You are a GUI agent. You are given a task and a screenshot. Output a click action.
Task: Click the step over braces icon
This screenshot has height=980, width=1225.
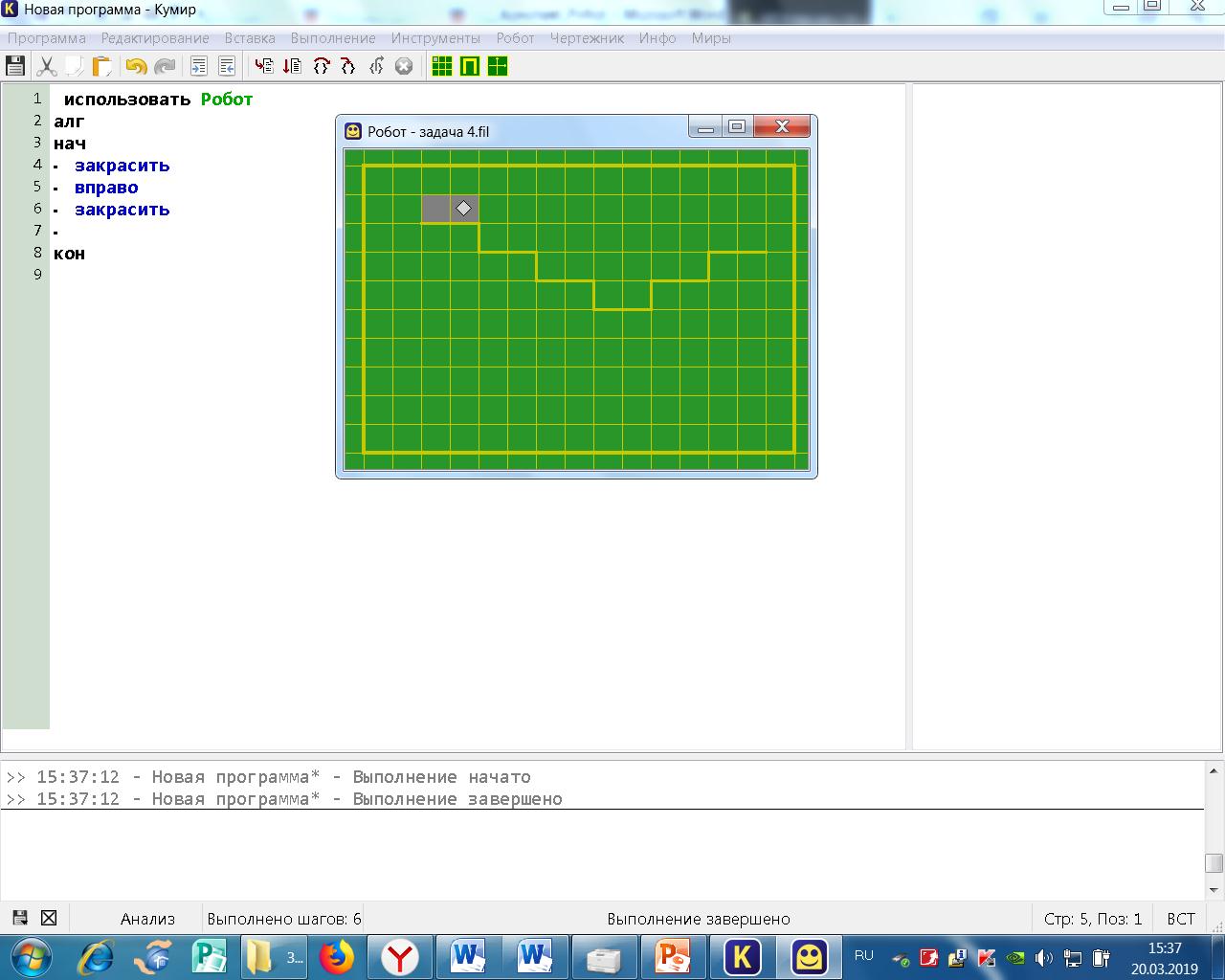point(321,66)
